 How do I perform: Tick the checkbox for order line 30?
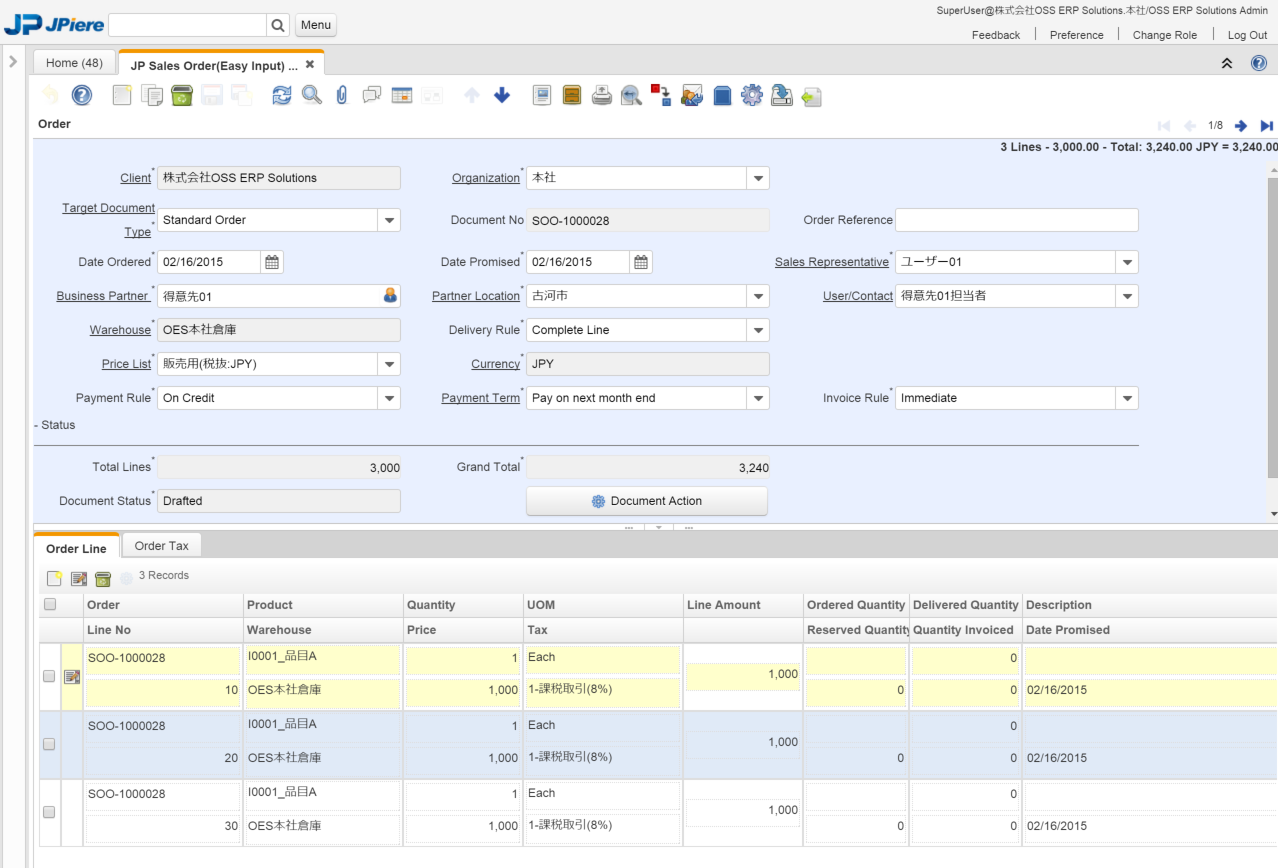49,812
